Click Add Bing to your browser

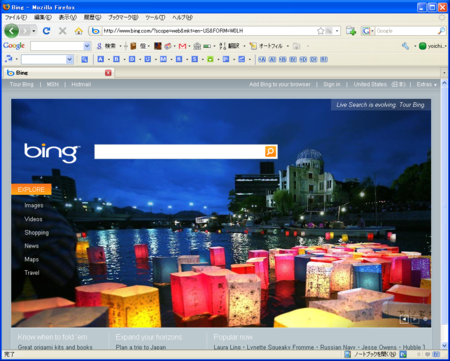[x=280, y=84]
